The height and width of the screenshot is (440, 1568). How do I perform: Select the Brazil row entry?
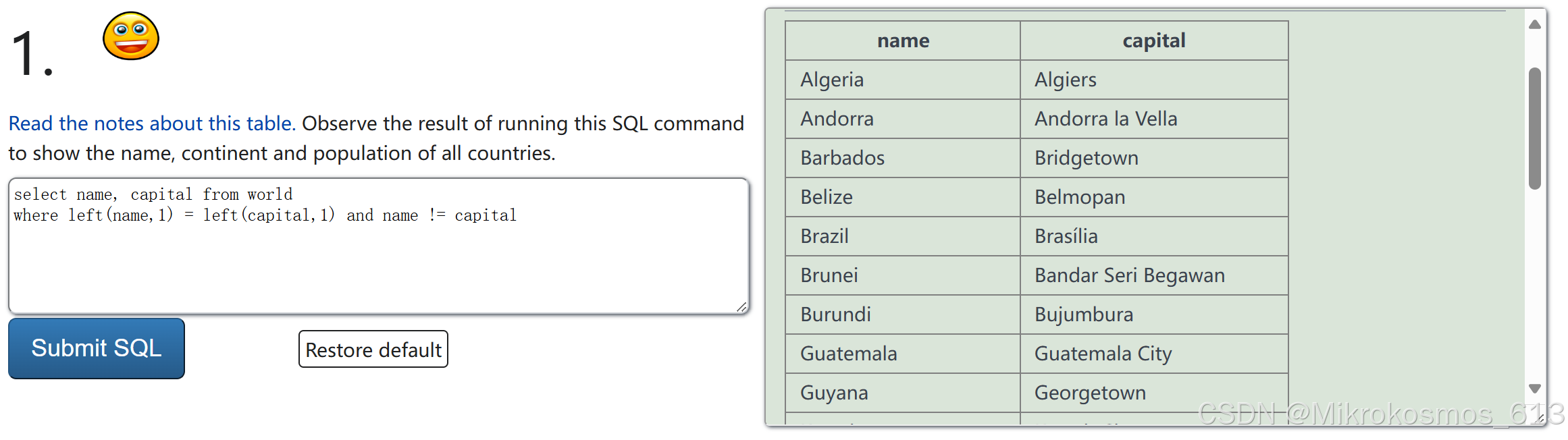click(x=824, y=236)
